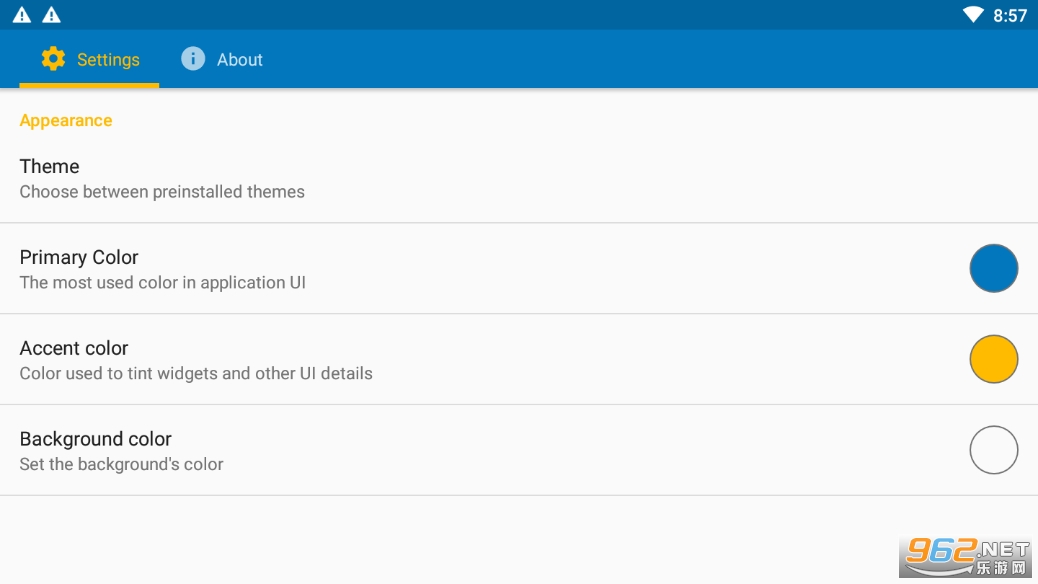
Task: Tap the 8:57 clock in status bar
Action: coord(1009,16)
